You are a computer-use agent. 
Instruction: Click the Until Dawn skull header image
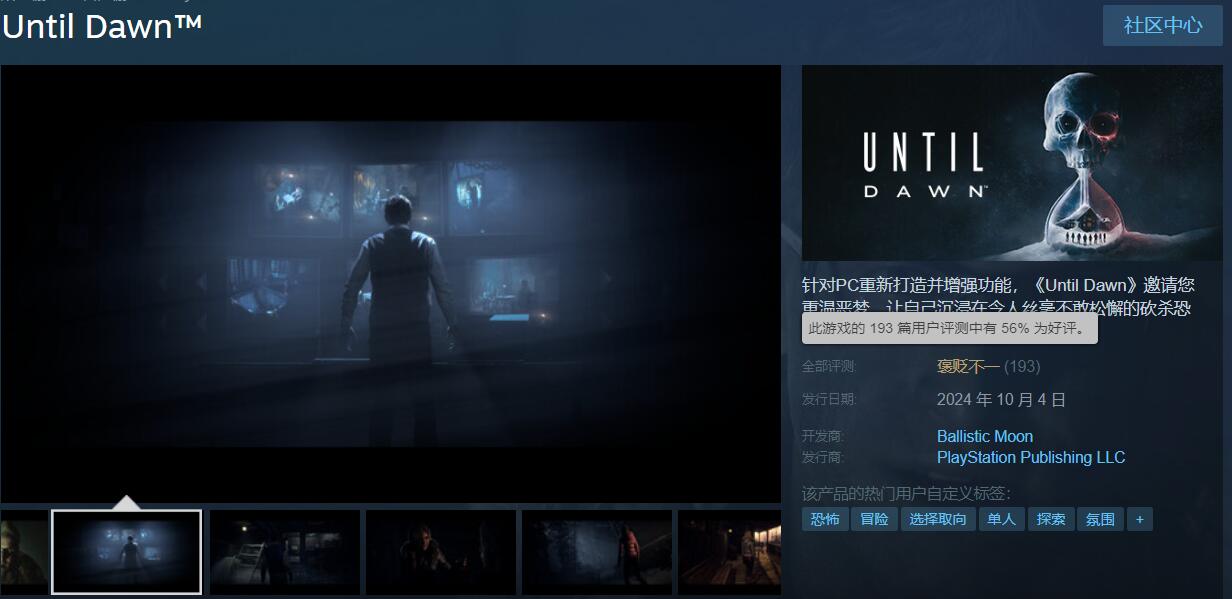1016,163
